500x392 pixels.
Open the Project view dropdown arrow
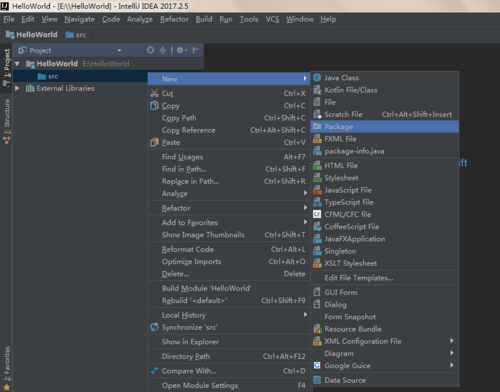coord(119,51)
